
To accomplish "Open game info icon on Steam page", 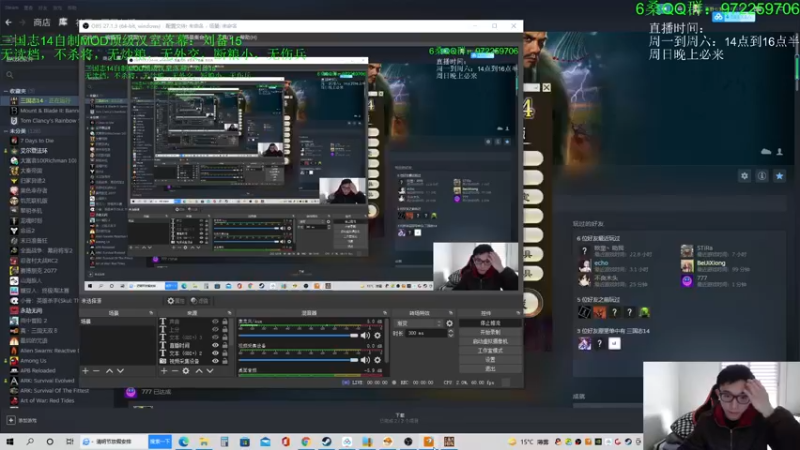I will pos(762,176).
